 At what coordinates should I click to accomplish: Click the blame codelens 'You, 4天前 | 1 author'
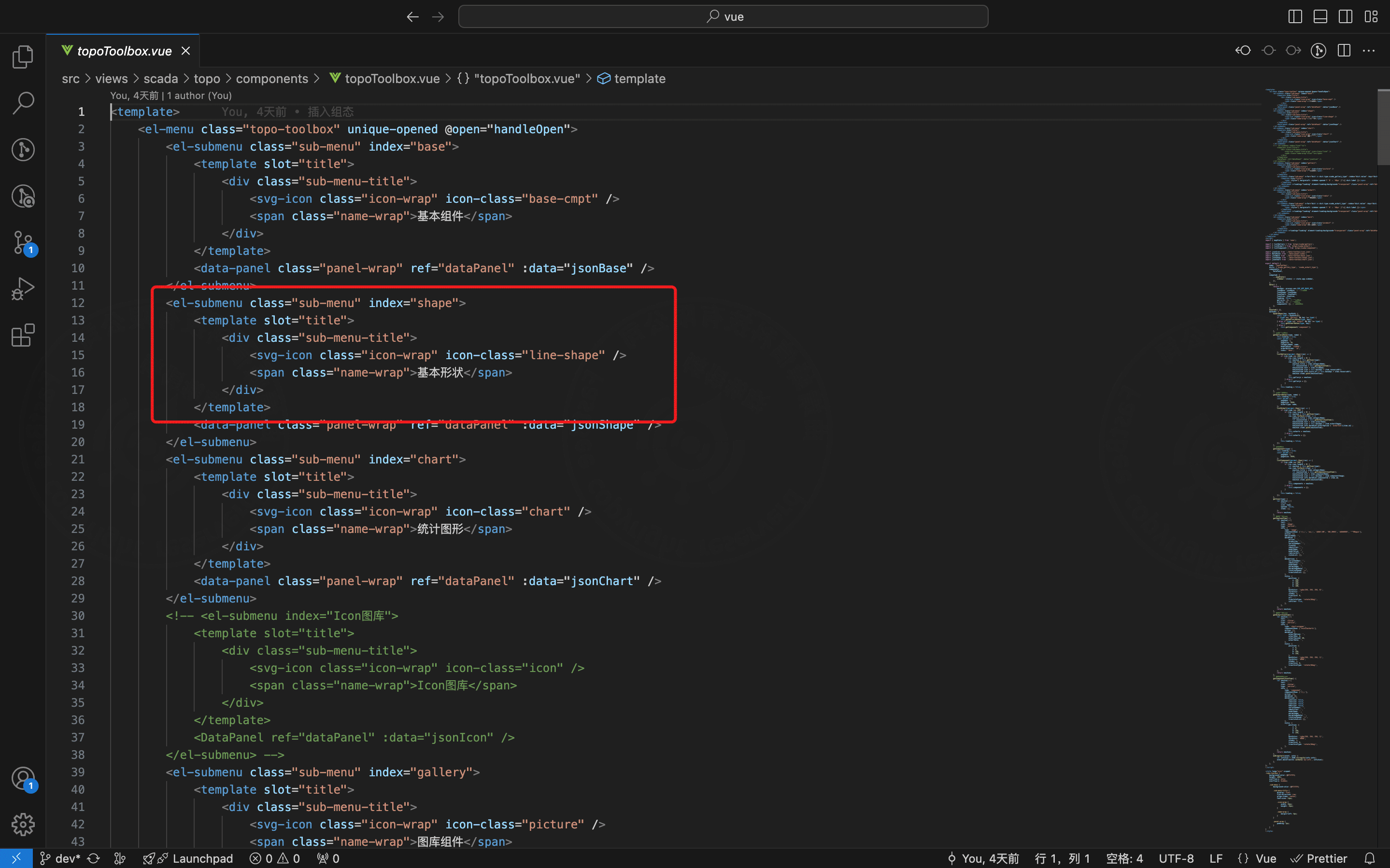(170, 95)
